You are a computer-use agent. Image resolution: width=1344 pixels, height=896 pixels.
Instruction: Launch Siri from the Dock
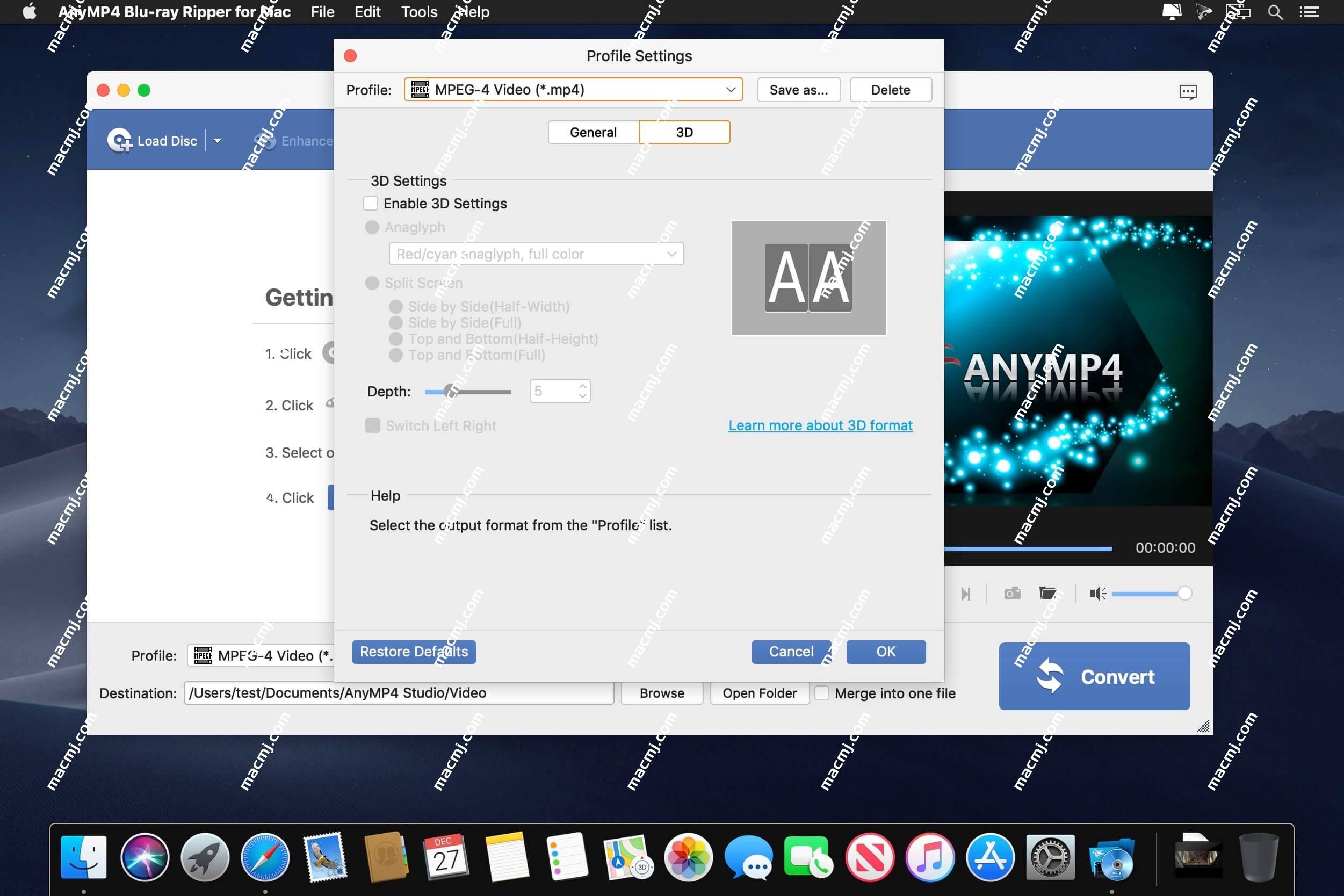(144, 858)
